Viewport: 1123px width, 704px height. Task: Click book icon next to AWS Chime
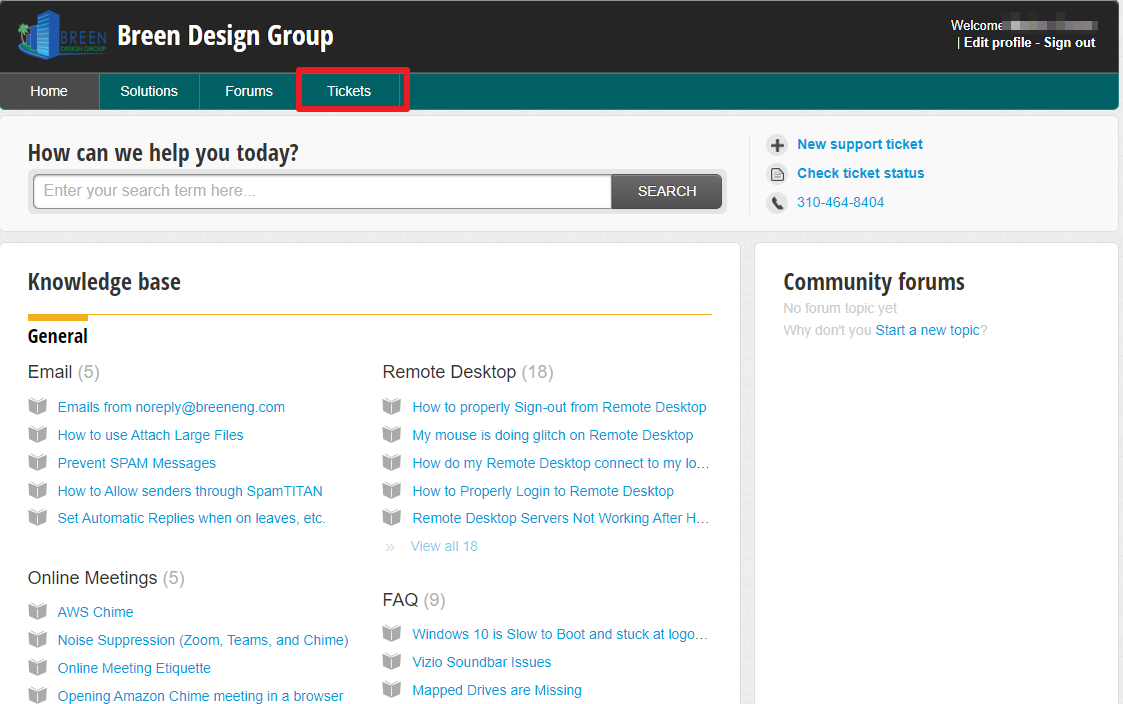(37, 612)
